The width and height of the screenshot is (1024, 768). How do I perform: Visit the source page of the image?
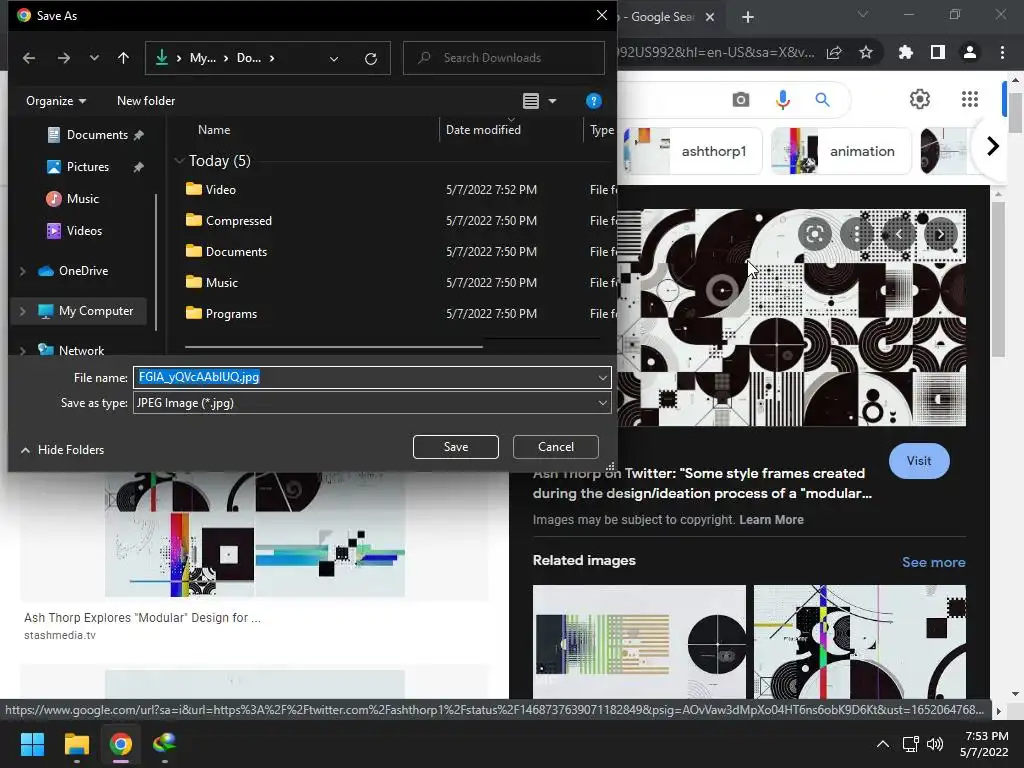pyautogui.click(x=919, y=460)
